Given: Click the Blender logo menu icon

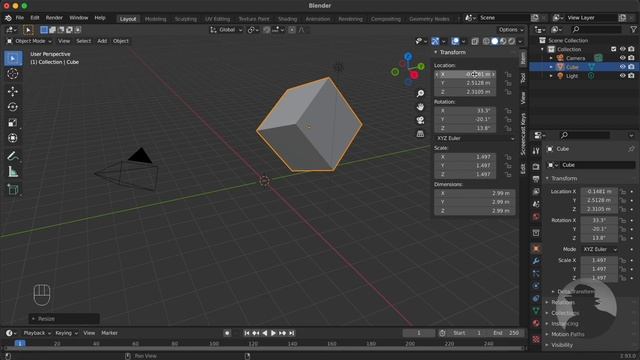Looking at the screenshot, I should (8, 18).
